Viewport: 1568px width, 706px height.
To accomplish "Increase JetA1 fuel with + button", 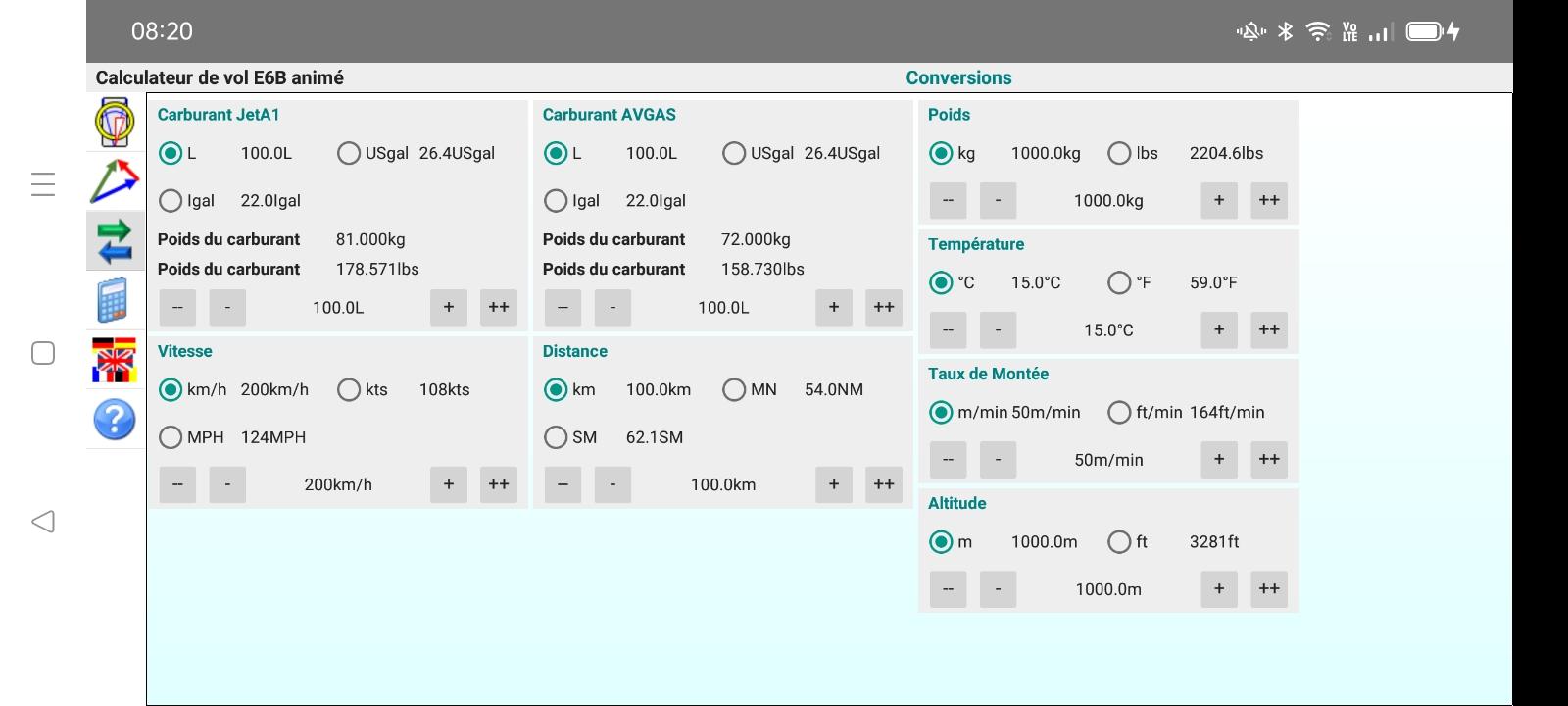I will (449, 307).
